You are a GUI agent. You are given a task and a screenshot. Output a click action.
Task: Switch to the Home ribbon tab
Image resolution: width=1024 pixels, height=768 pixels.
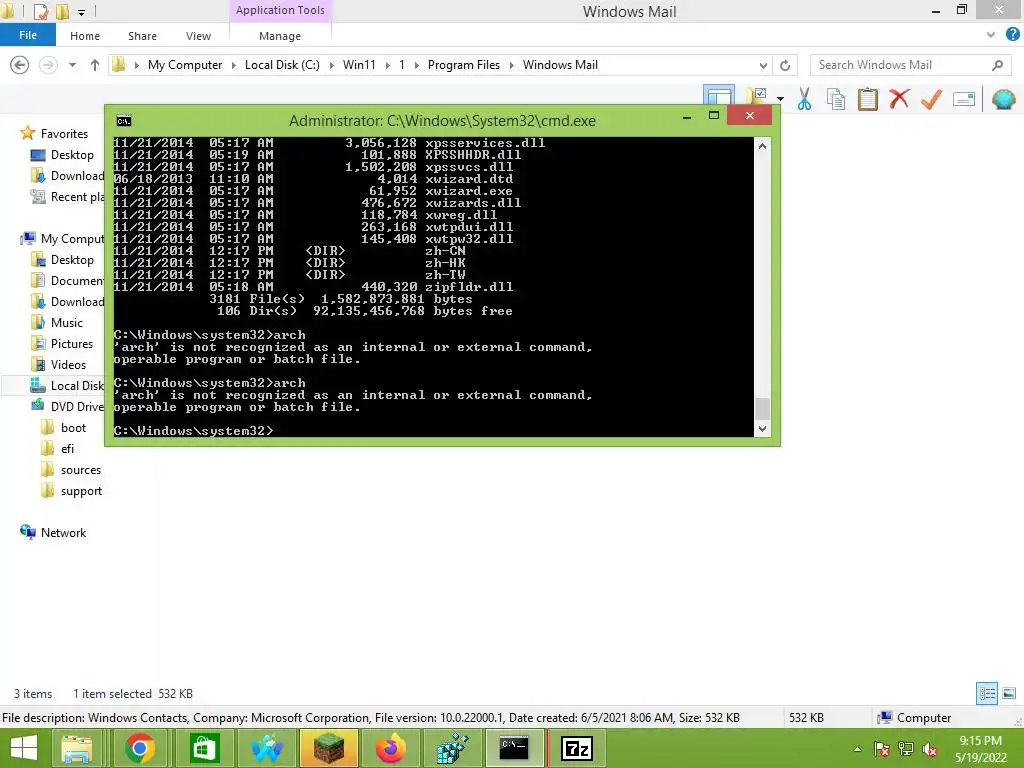click(x=85, y=36)
